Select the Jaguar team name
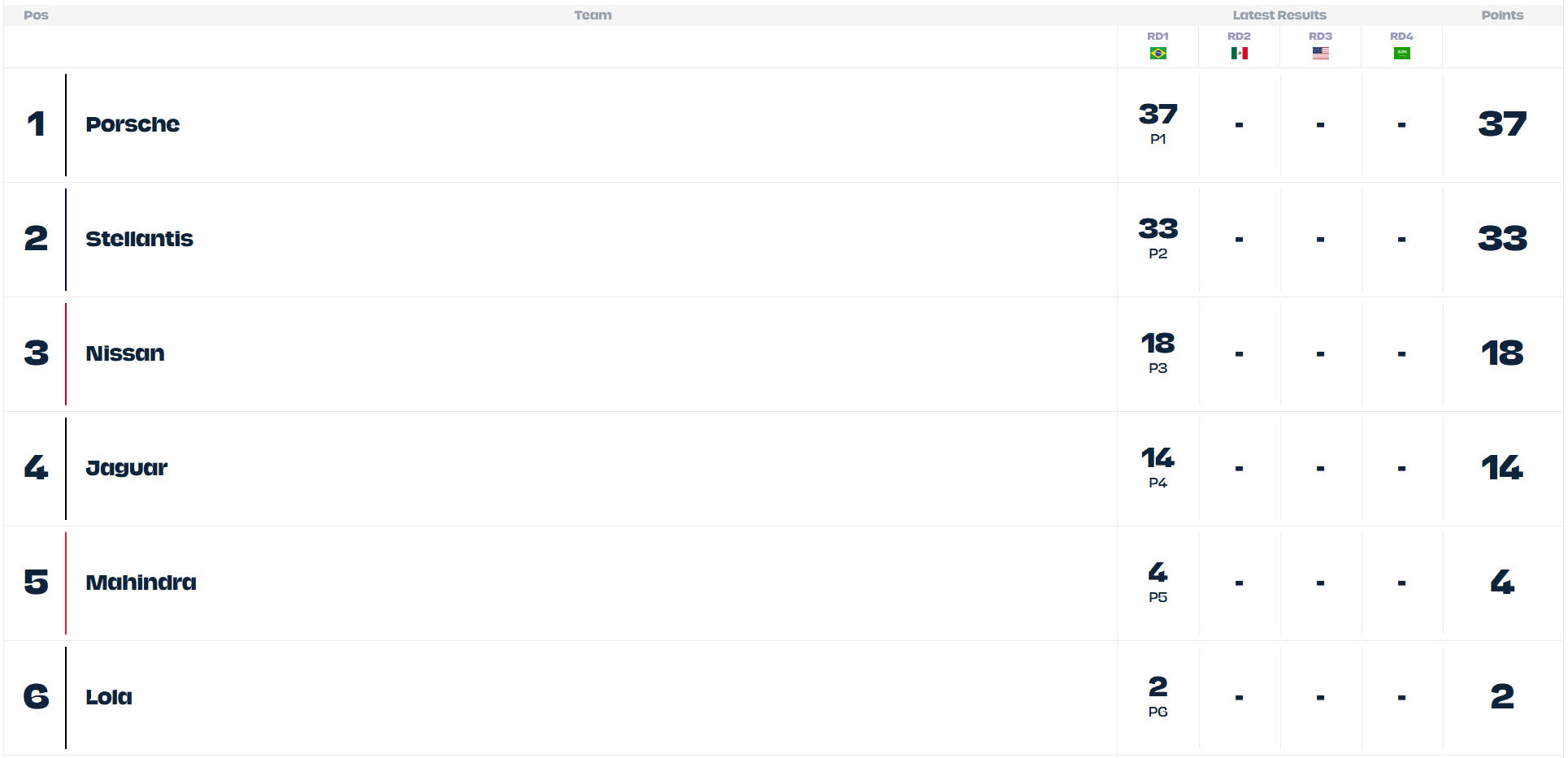This screenshot has height=758, width=1568. tap(127, 468)
